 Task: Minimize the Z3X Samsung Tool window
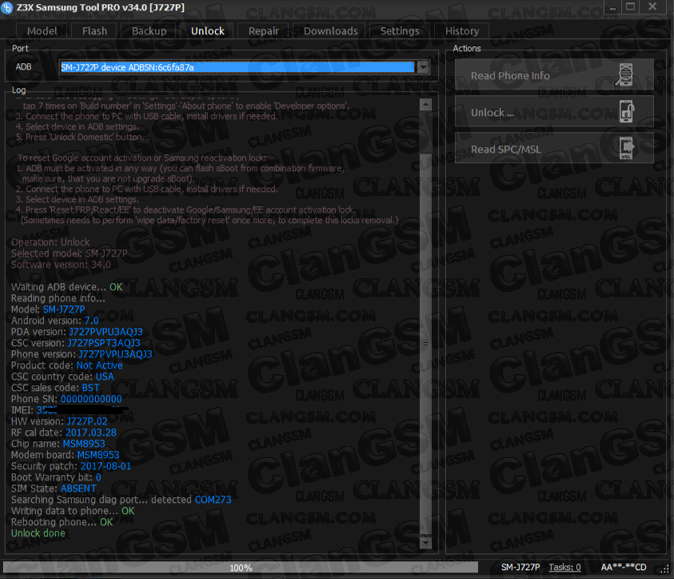tap(612, 7)
